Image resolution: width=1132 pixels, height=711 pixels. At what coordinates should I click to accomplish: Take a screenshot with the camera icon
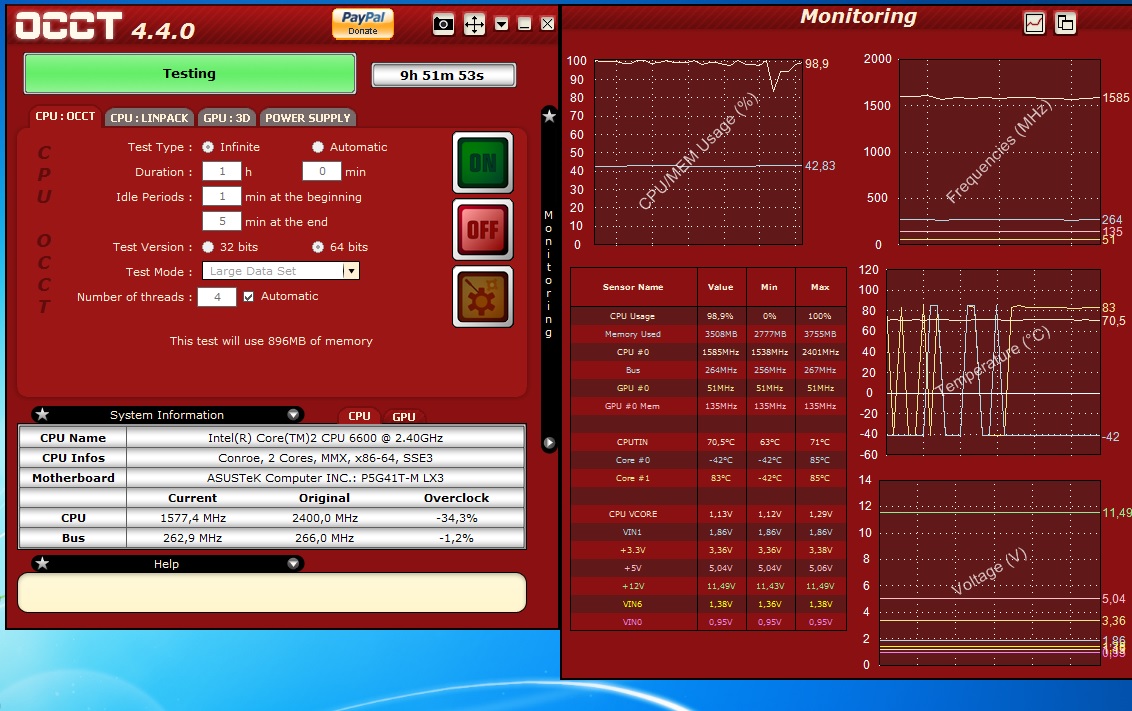443,25
